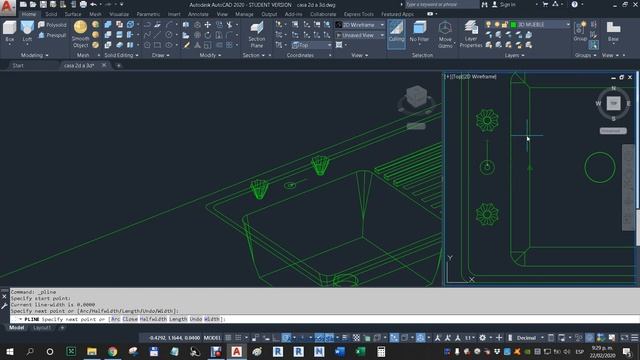Open the 2D Wireframe visual style dropdown
The width and height of the screenshot is (640, 360).
(360, 25)
